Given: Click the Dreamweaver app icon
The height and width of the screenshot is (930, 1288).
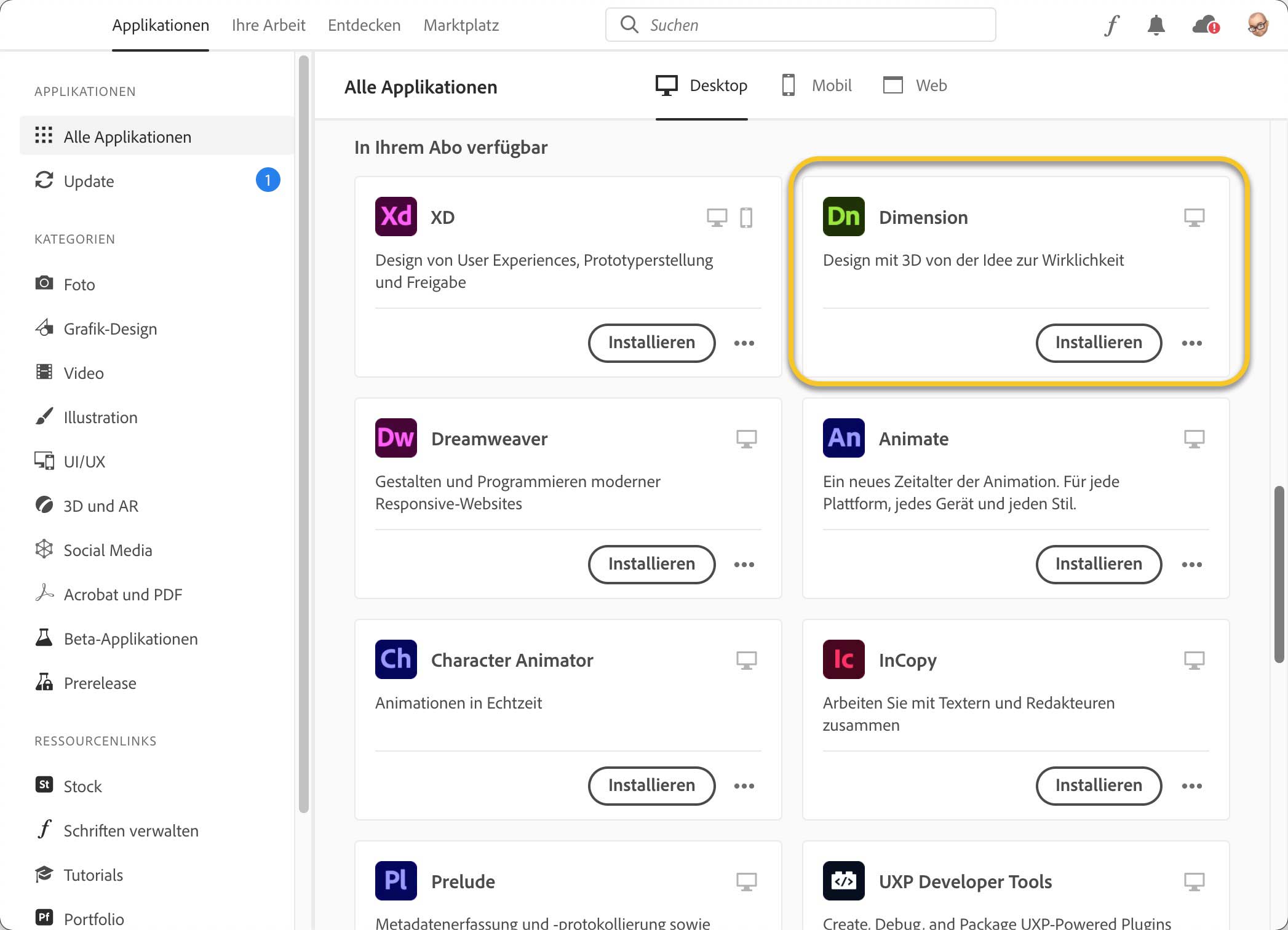Looking at the screenshot, I should 396,438.
